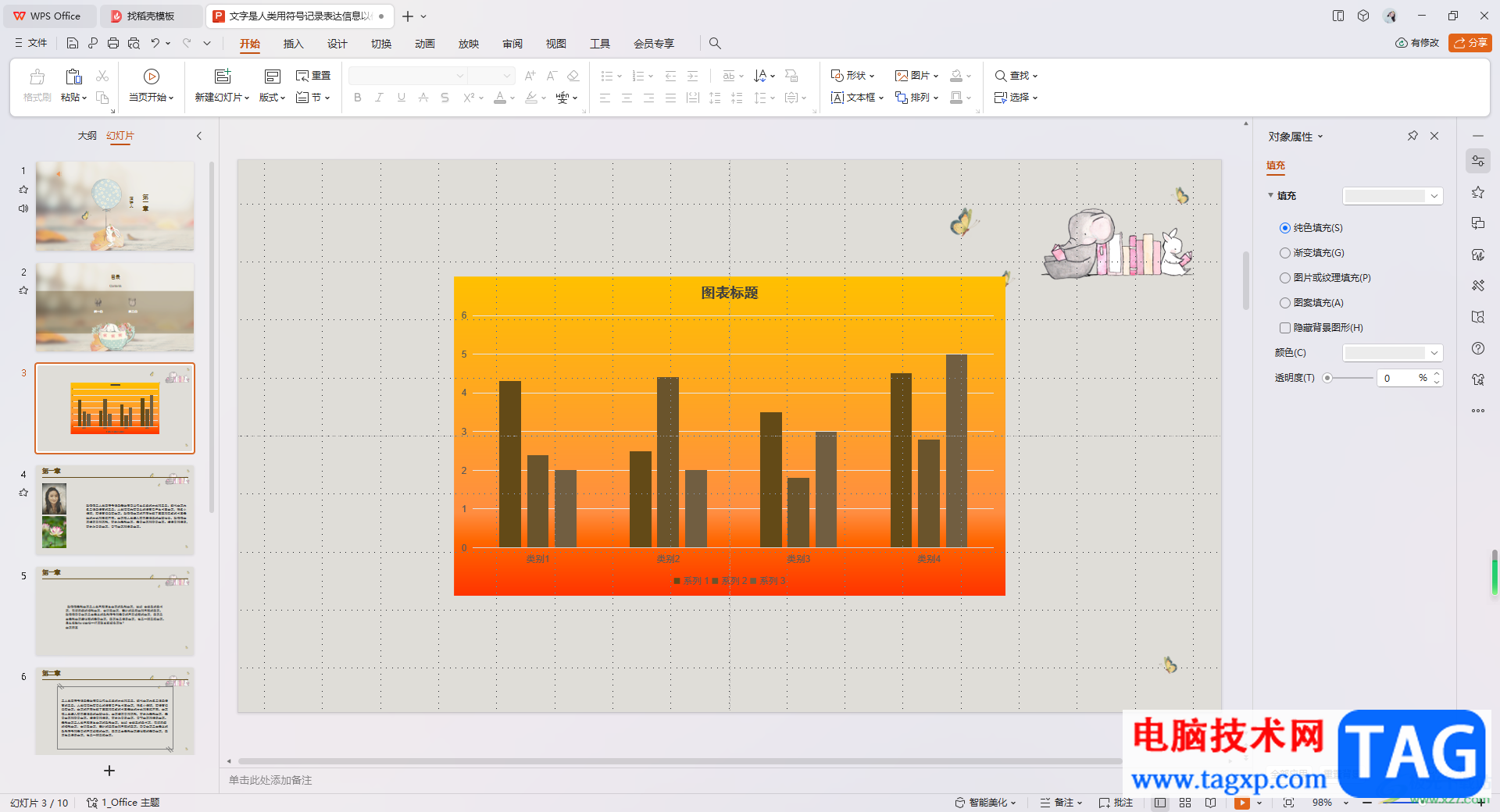Click the Clear formatting eraser icon
Image resolution: width=1500 pixels, height=812 pixels.
pyautogui.click(x=573, y=76)
